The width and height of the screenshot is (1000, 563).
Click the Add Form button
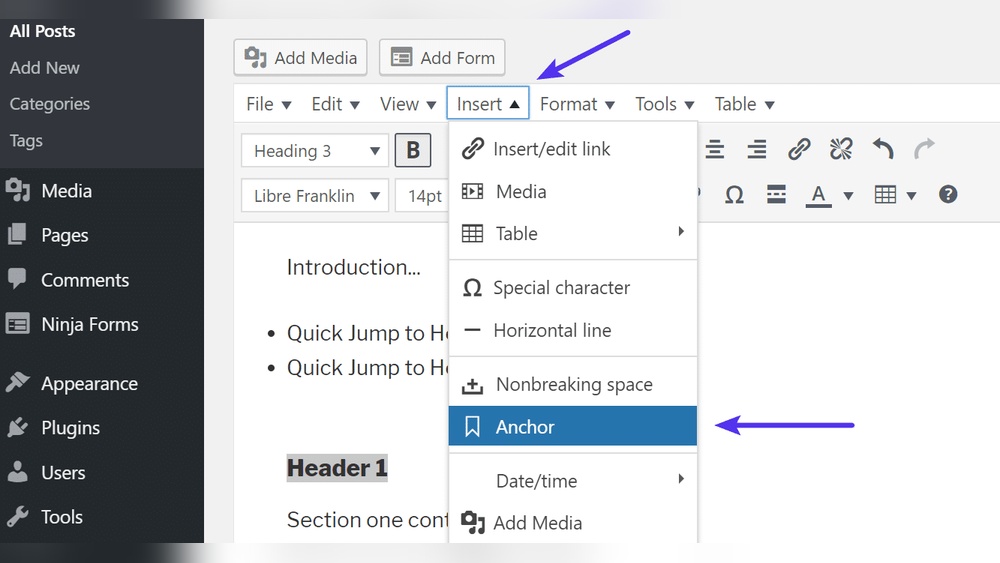coord(442,57)
